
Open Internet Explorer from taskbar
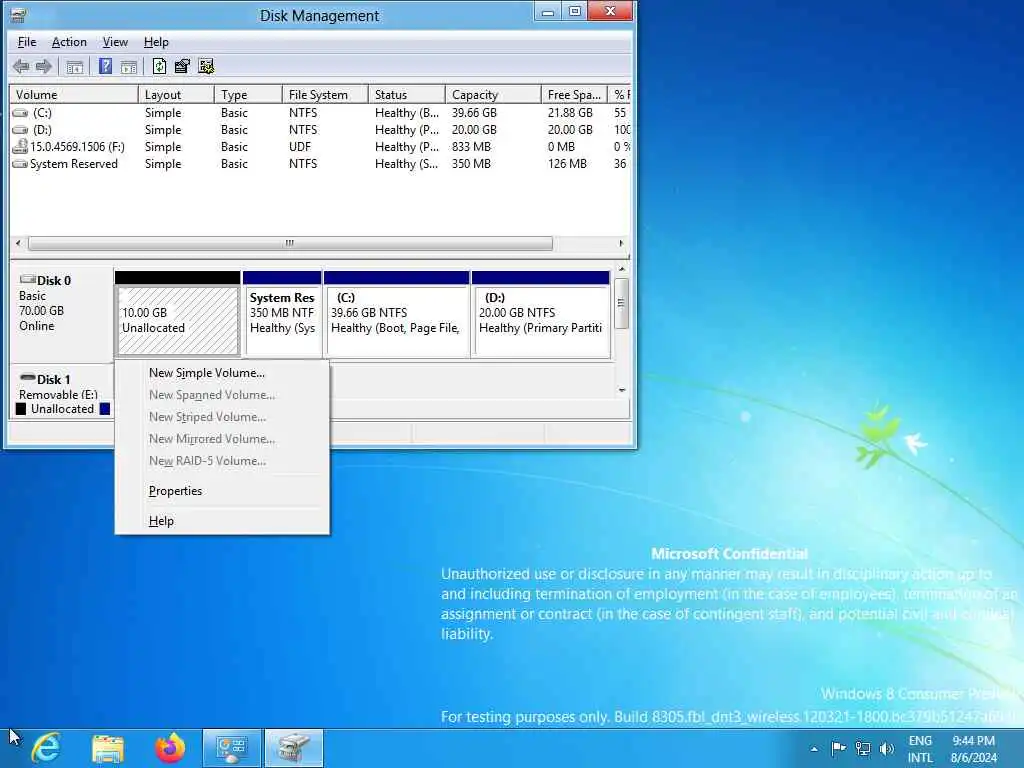[46, 748]
